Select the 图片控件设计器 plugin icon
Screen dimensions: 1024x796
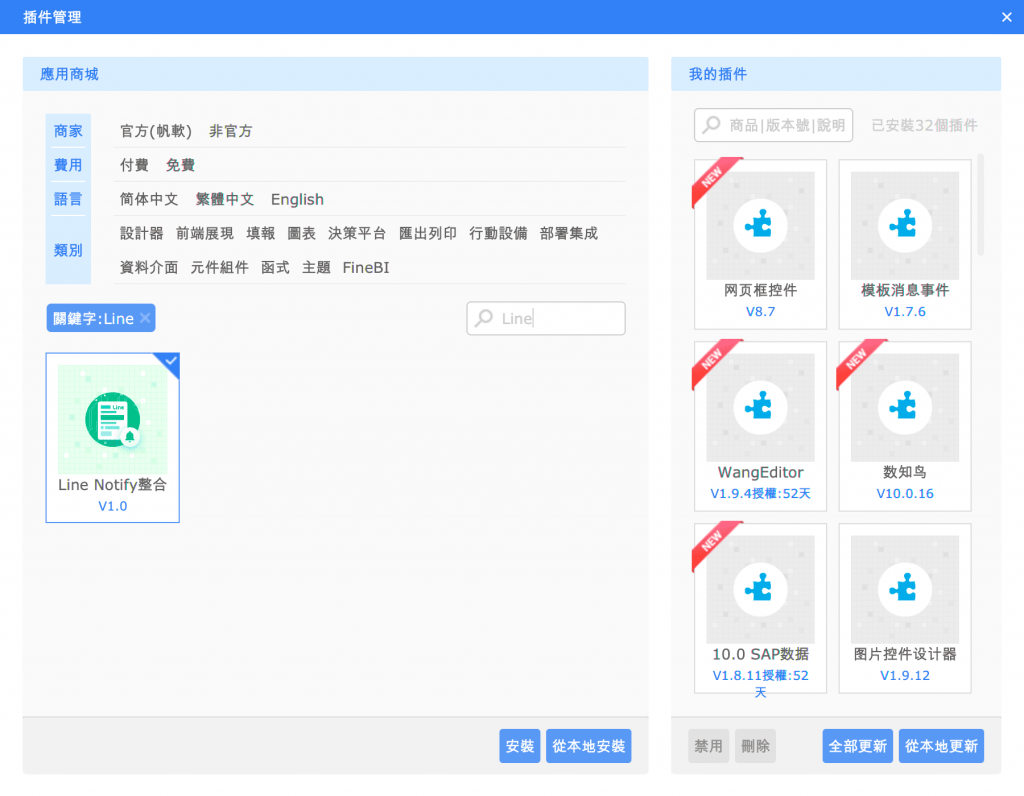tap(904, 590)
